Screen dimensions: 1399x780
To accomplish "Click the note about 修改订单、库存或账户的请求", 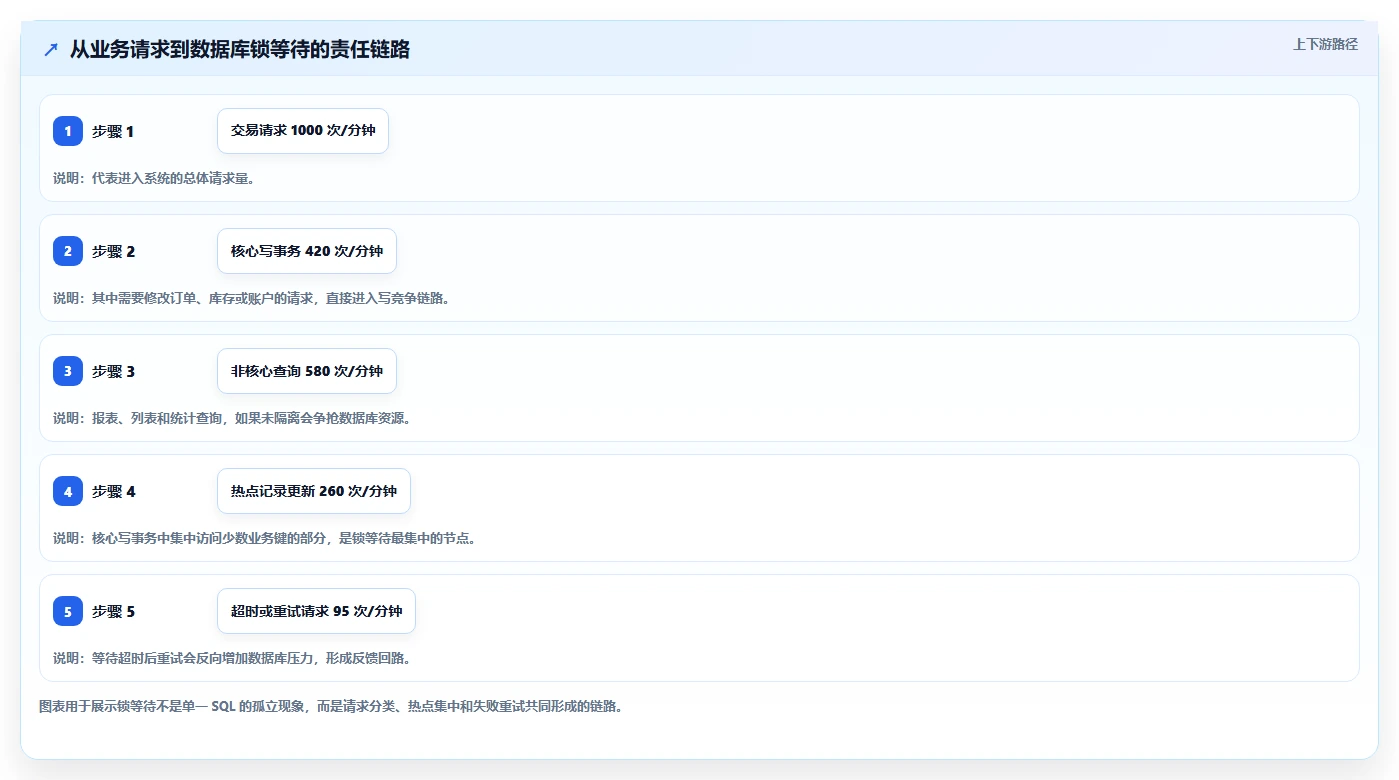I will (x=251, y=298).
